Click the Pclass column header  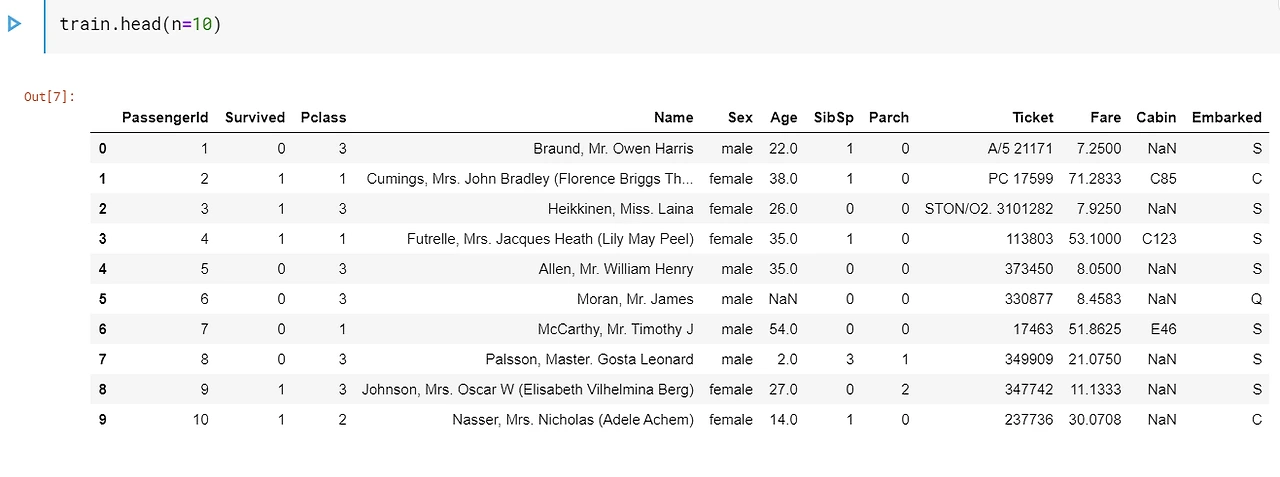[x=323, y=117]
